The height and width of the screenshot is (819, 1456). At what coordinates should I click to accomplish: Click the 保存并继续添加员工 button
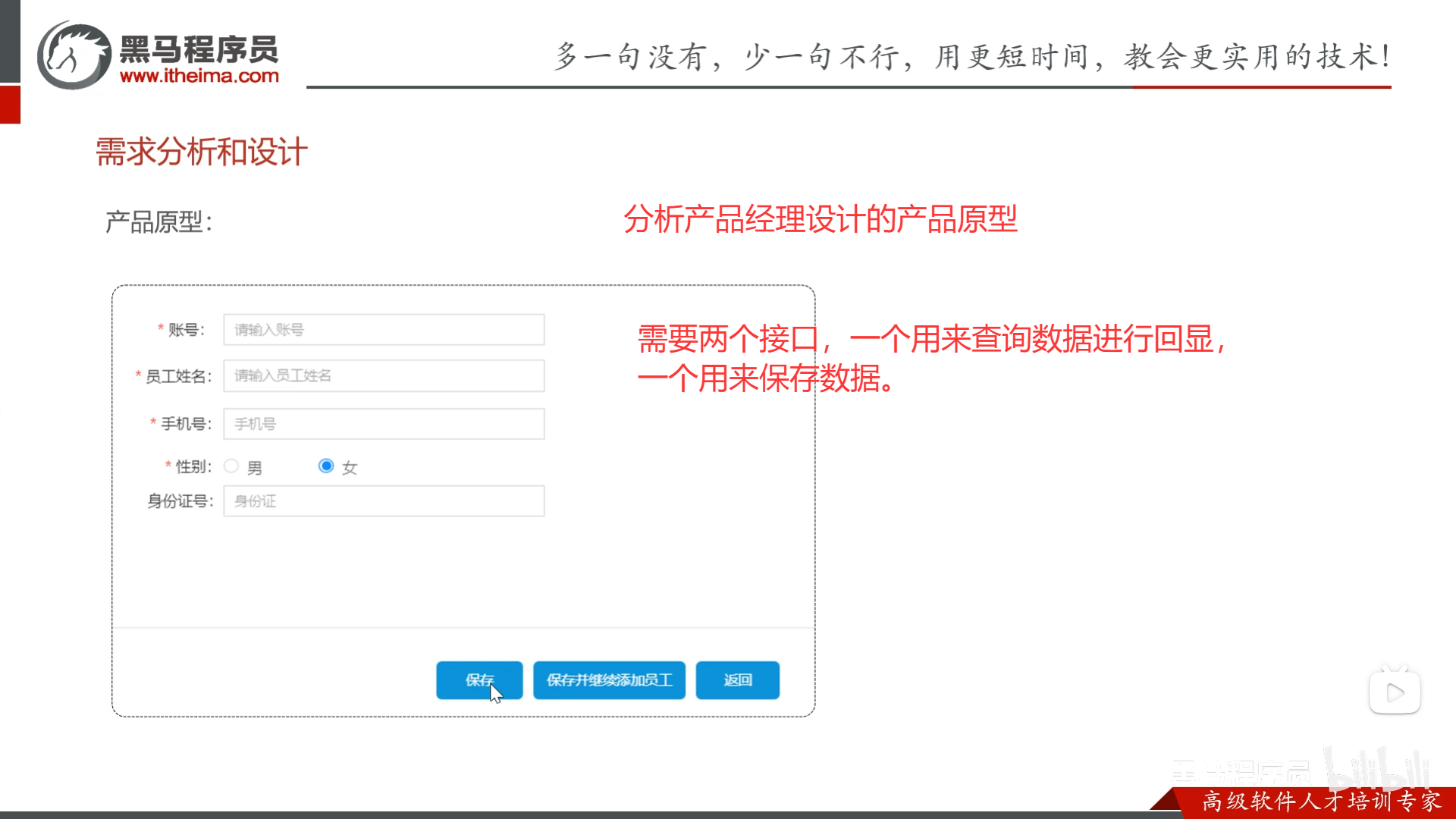[x=609, y=680]
